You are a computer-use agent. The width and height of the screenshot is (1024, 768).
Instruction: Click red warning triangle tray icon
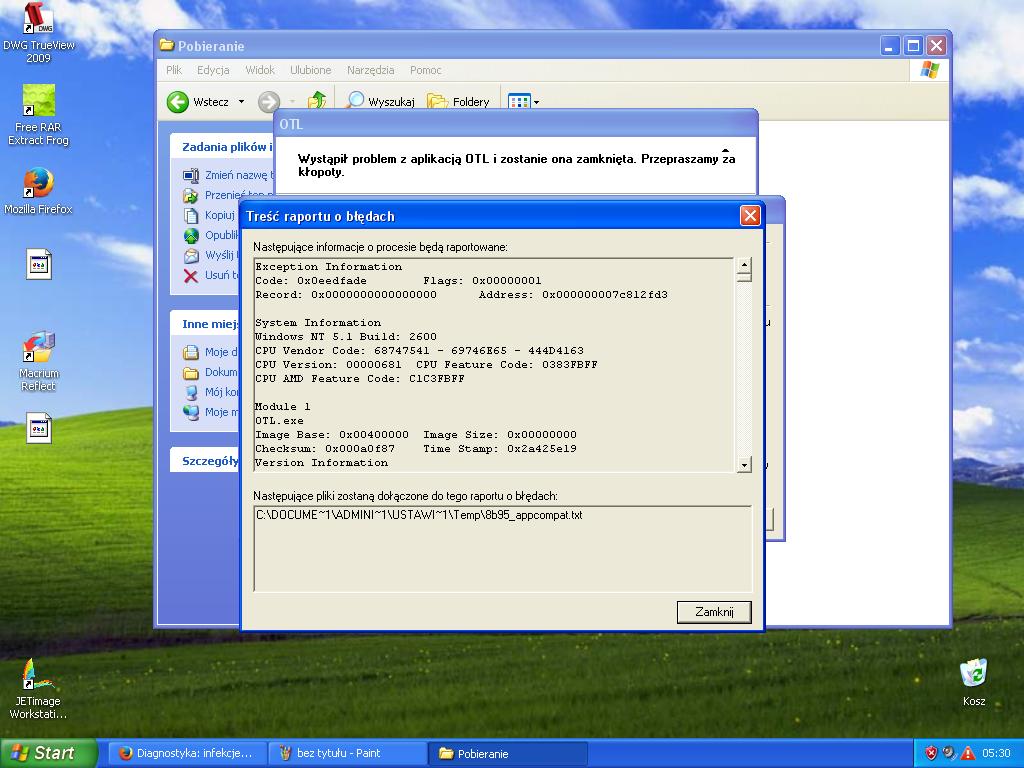coord(968,753)
